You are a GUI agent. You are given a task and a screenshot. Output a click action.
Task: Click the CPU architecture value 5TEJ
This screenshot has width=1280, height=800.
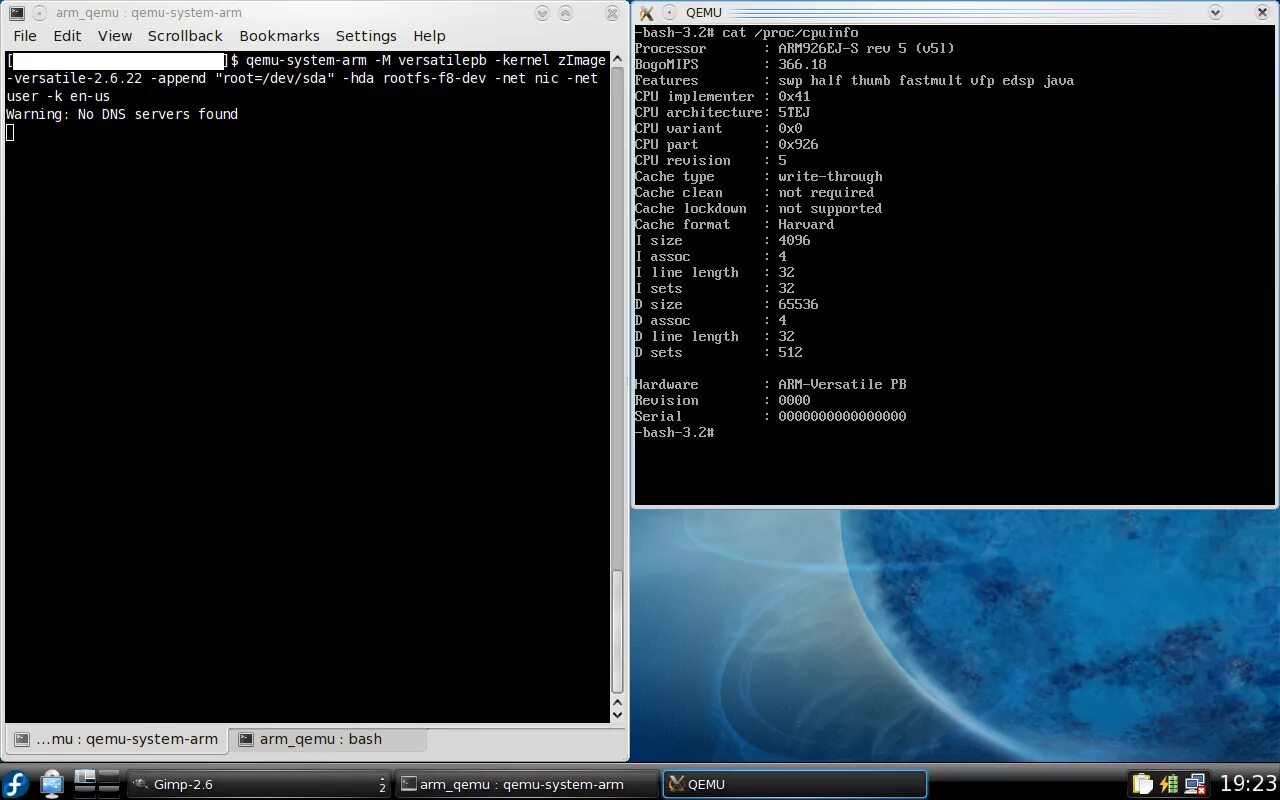point(794,112)
